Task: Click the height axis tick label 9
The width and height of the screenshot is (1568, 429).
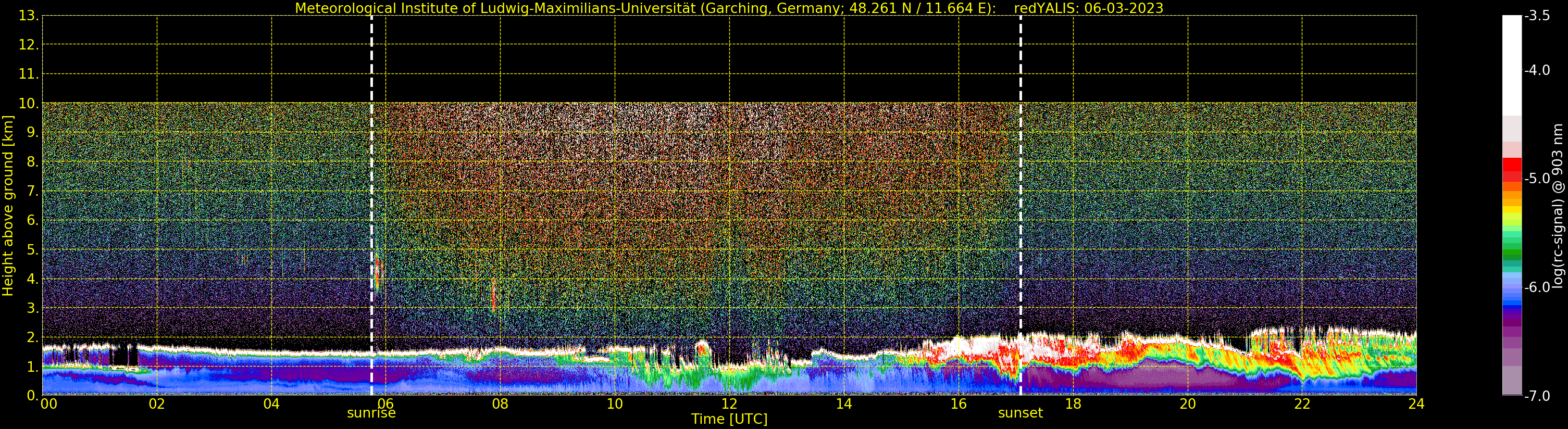Action: [32, 133]
